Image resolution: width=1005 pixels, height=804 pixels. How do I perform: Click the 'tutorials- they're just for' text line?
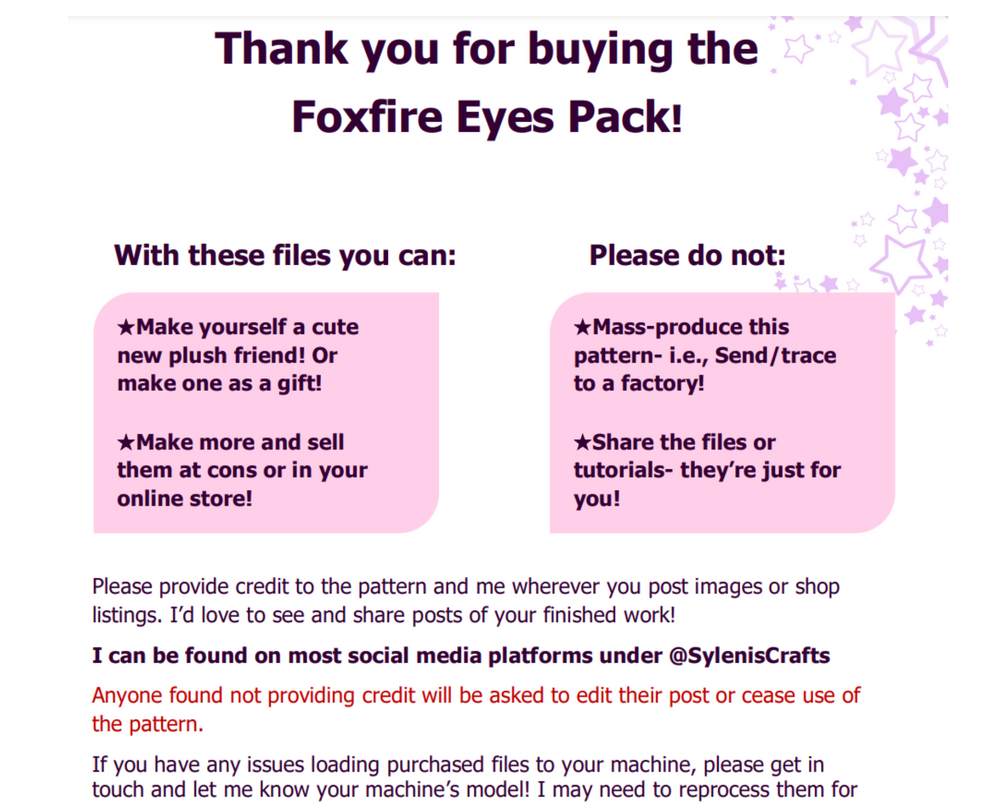[707, 470]
